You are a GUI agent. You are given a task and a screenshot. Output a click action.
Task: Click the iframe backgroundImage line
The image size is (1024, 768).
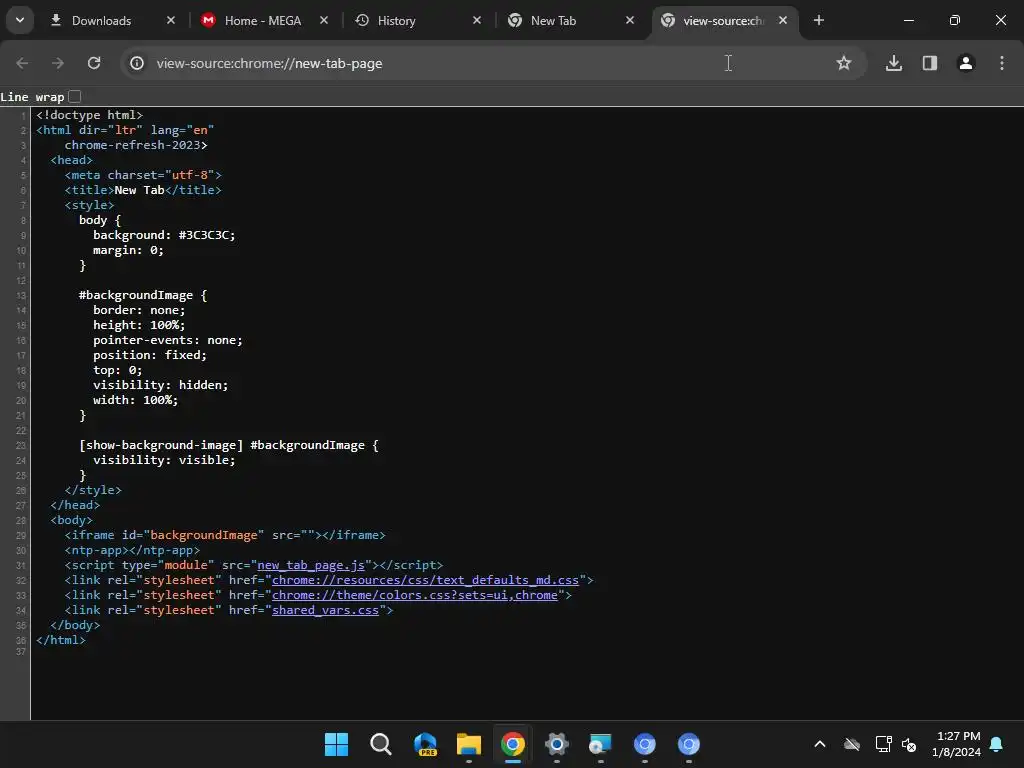tap(225, 536)
